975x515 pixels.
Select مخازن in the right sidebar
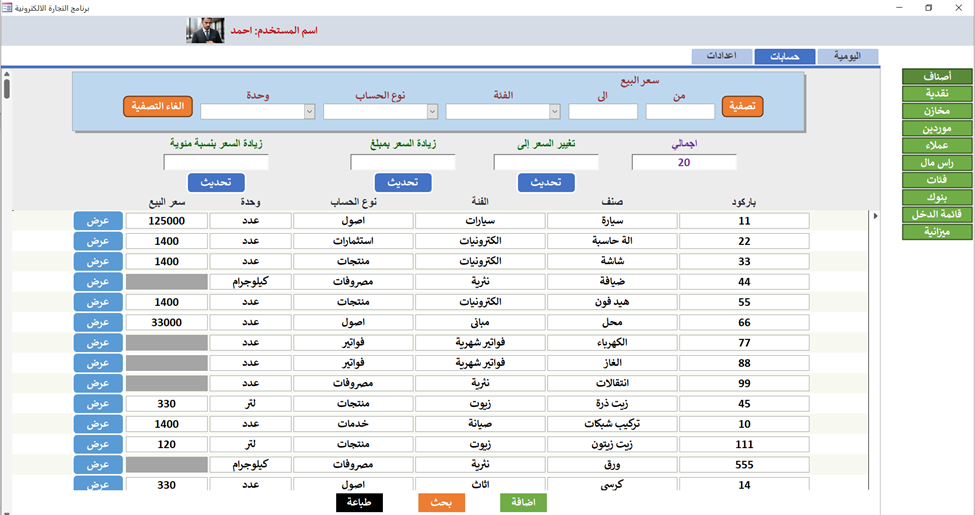pyautogui.click(x=937, y=111)
